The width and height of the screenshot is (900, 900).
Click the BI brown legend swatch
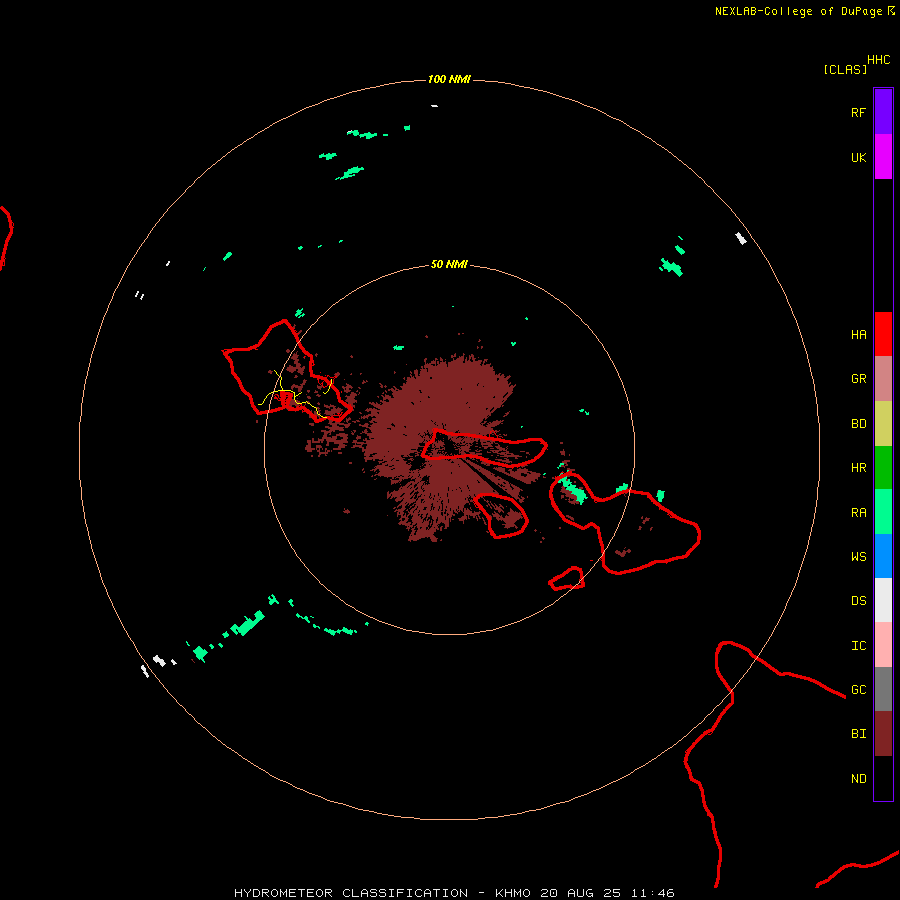click(883, 734)
